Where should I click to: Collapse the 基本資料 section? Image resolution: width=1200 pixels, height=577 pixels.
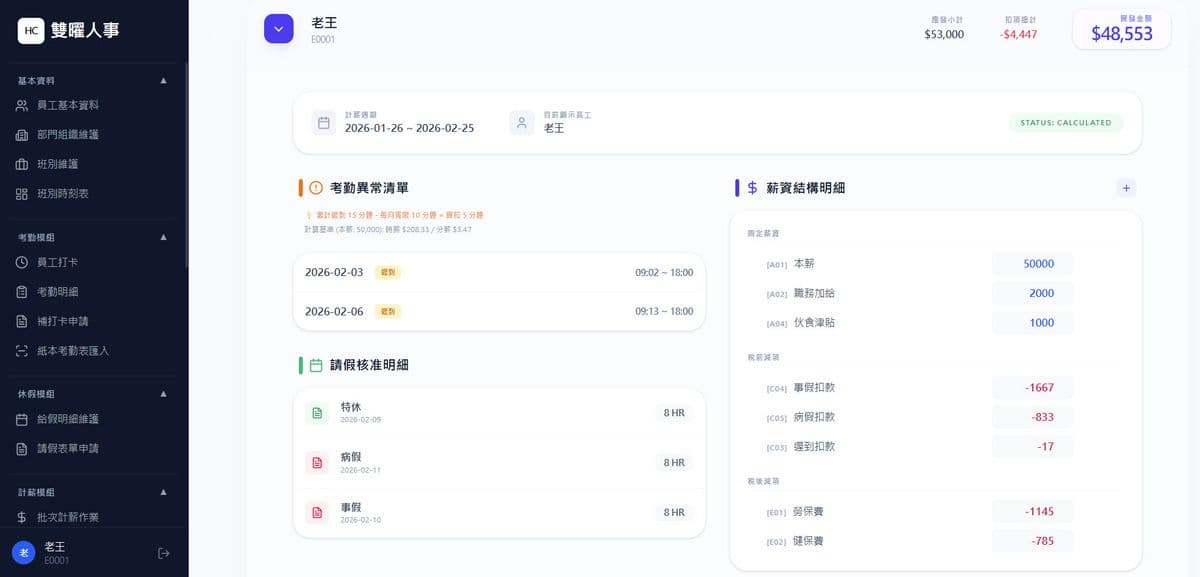click(166, 80)
